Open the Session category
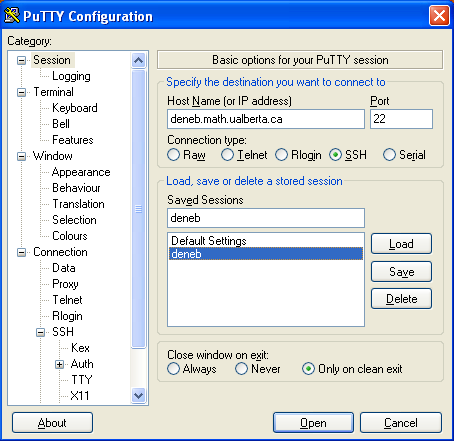The width and height of the screenshot is (454, 441). 52,60
